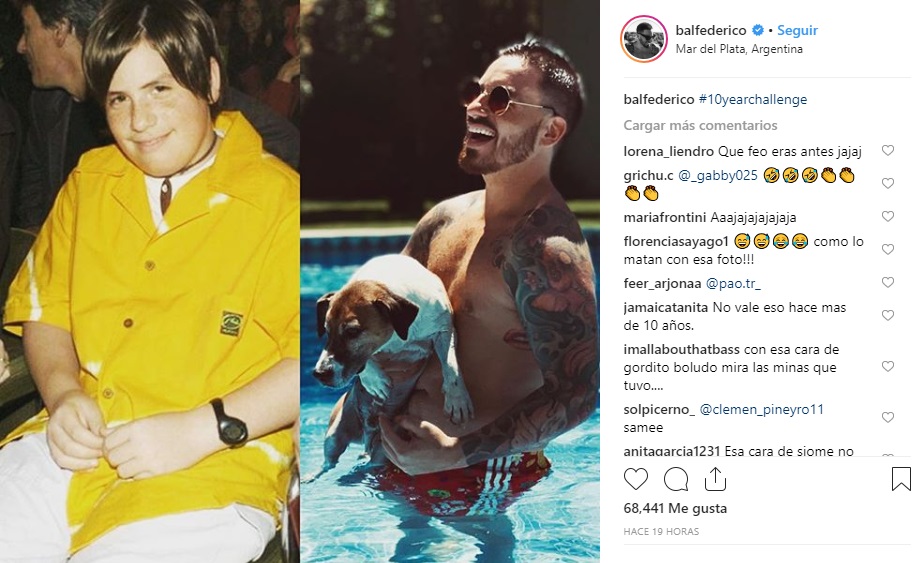917x563 pixels.
Task: Heart florenciasayago1's comment
Action: tap(888, 249)
